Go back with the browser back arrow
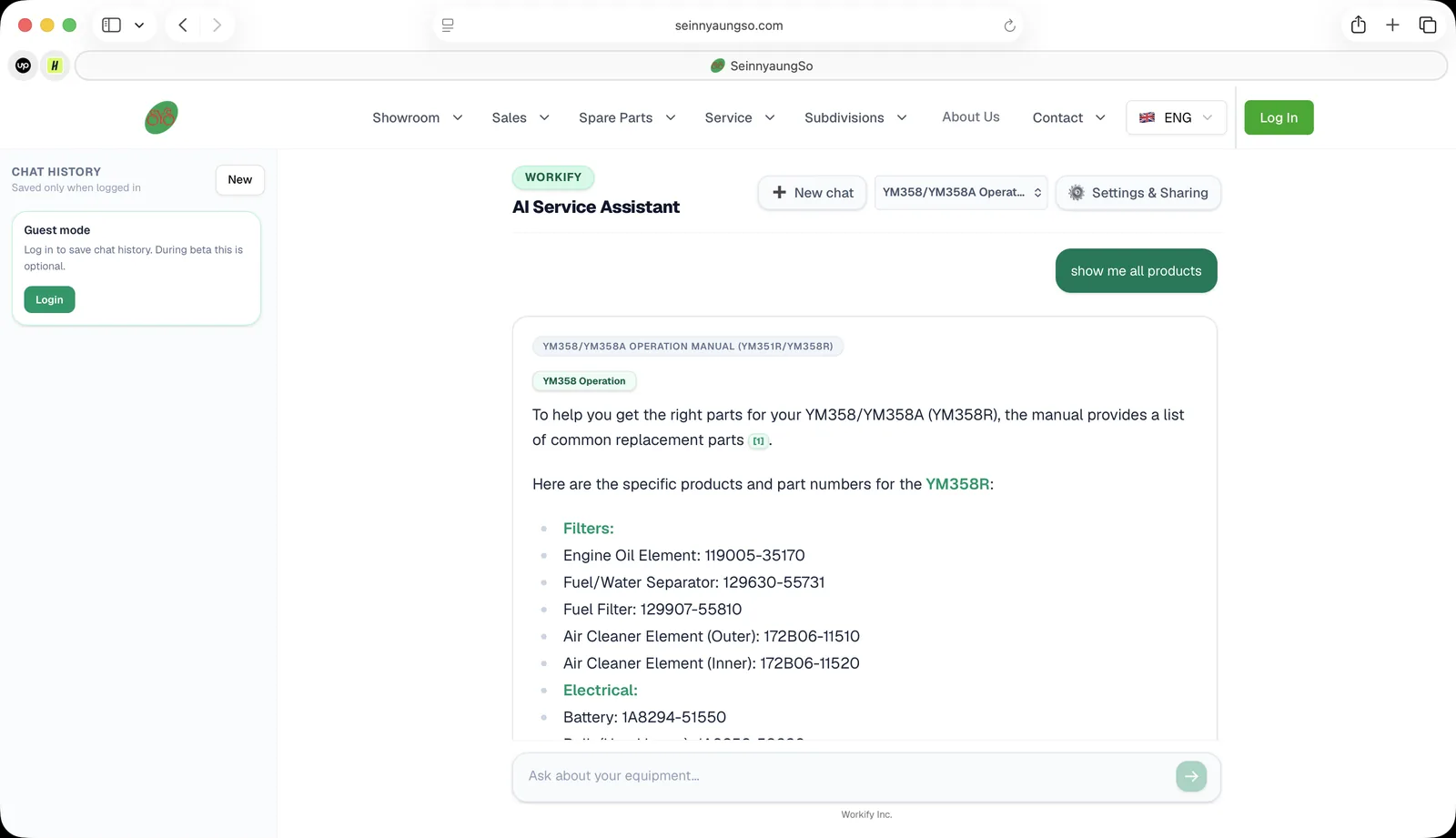Screen dimensions: 1456x838 [183, 25]
